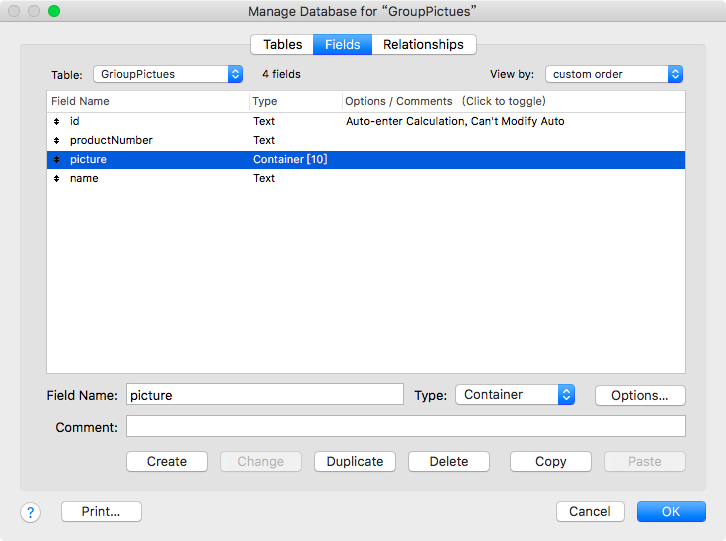
Task: Open the Table dropdown showing GrioupPictues
Action: click(x=168, y=74)
